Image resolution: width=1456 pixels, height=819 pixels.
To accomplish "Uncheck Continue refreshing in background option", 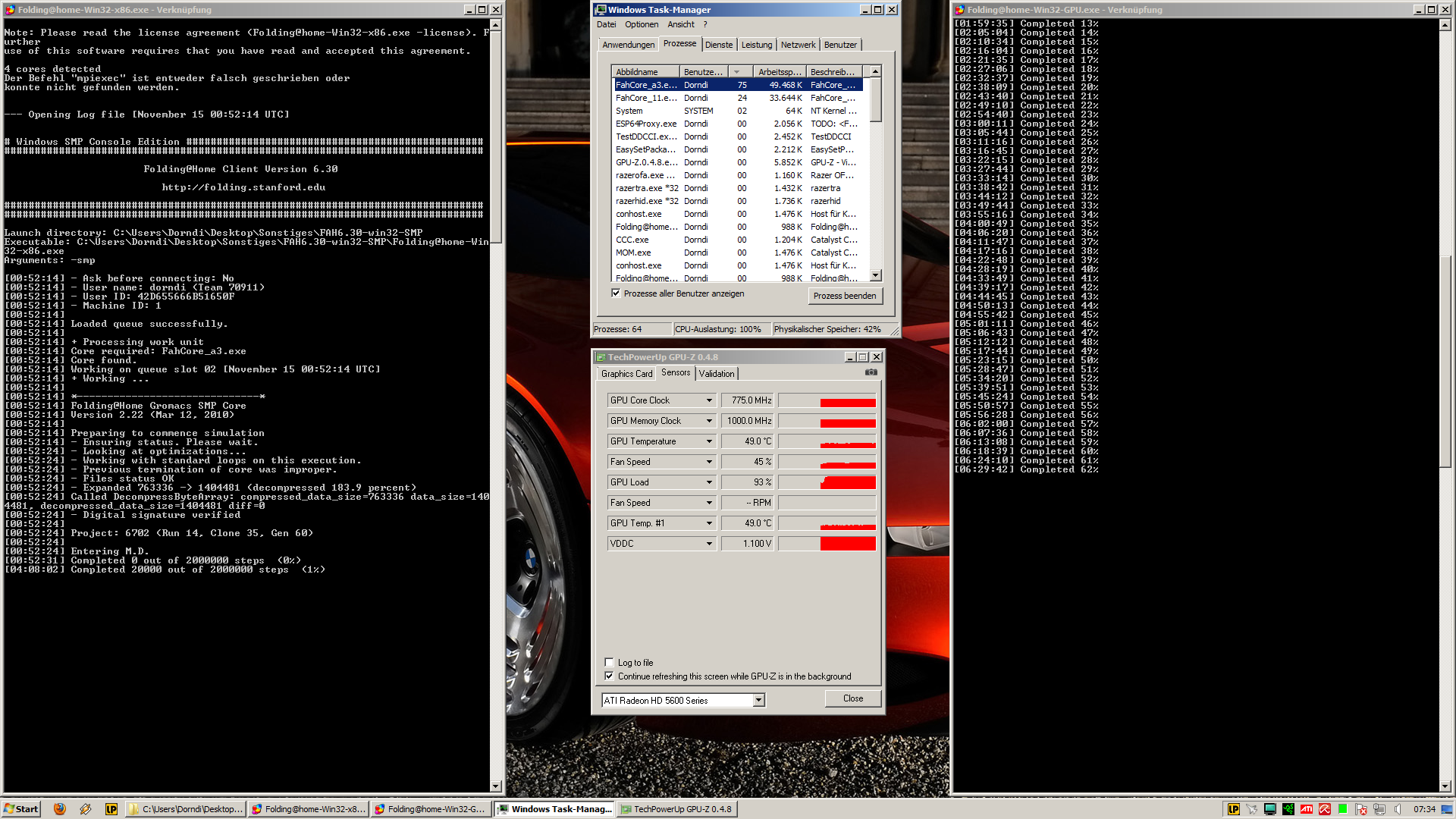I will click(x=609, y=676).
